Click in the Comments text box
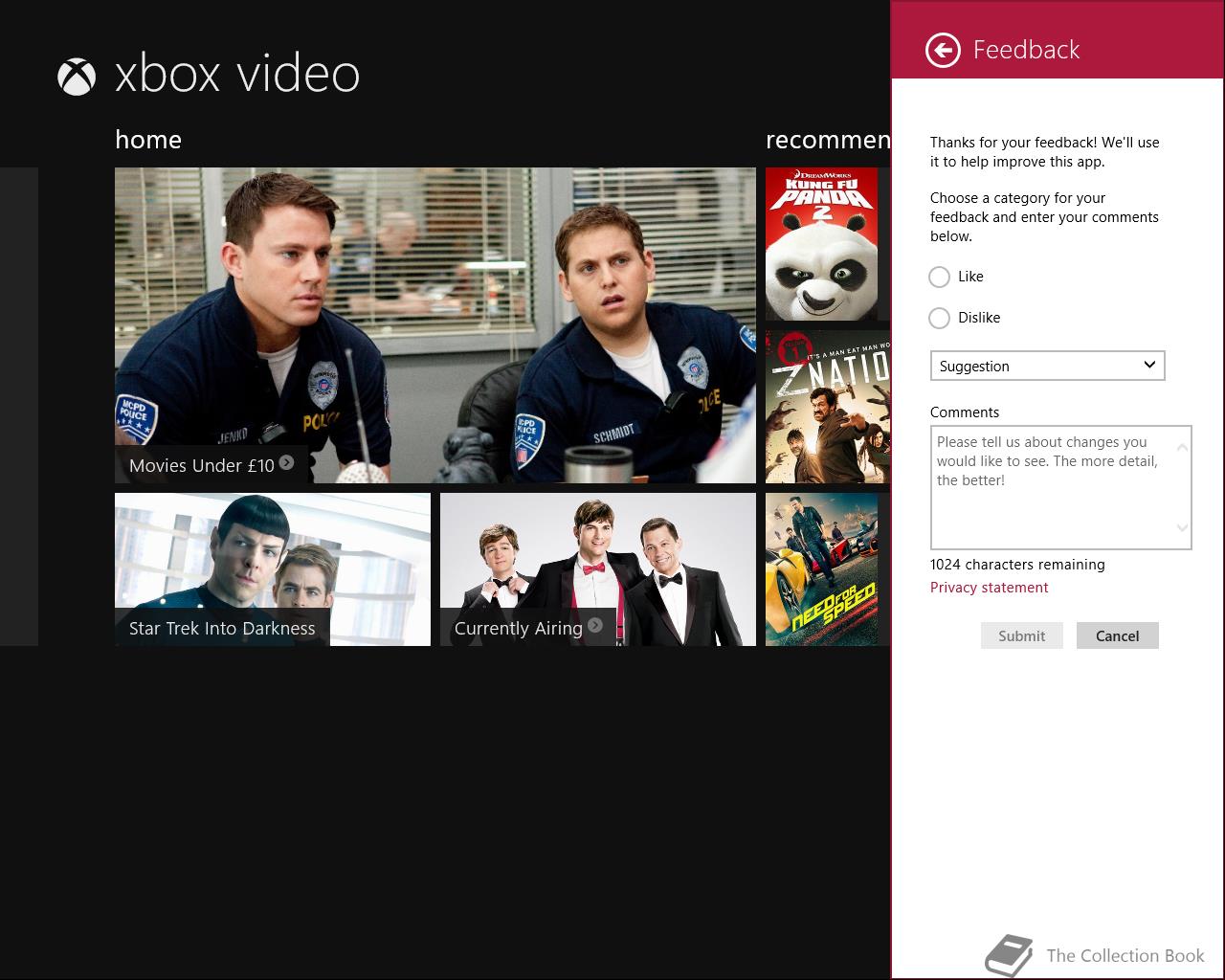This screenshot has width=1225, height=980. pos(1060,487)
